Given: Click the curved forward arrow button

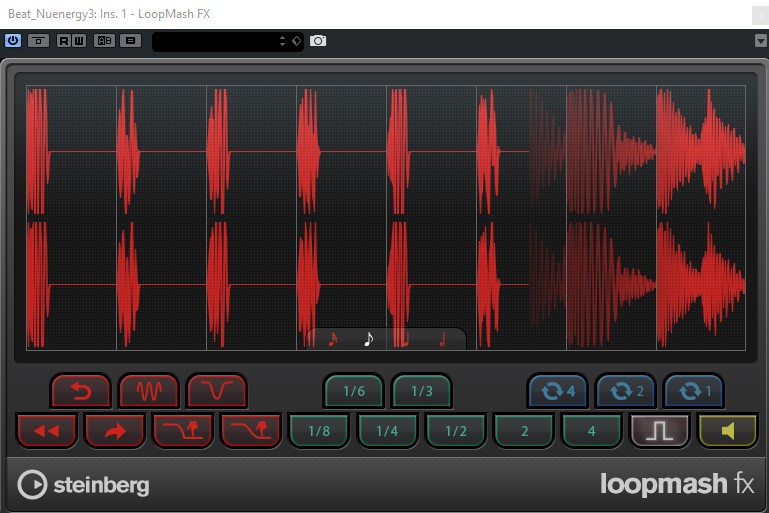Looking at the screenshot, I should pos(115,431).
